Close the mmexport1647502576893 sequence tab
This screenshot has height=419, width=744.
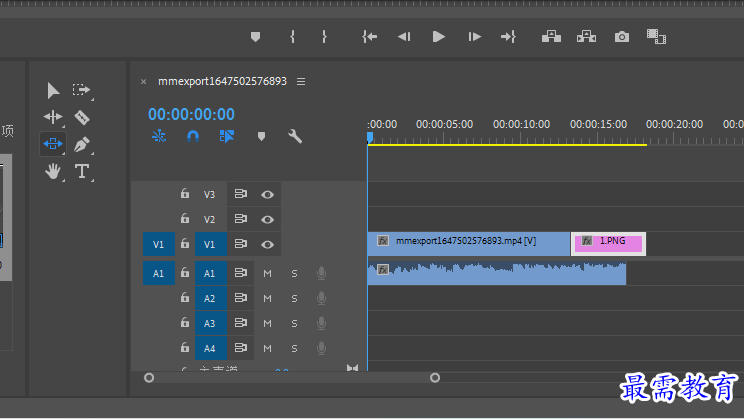tap(143, 82)
